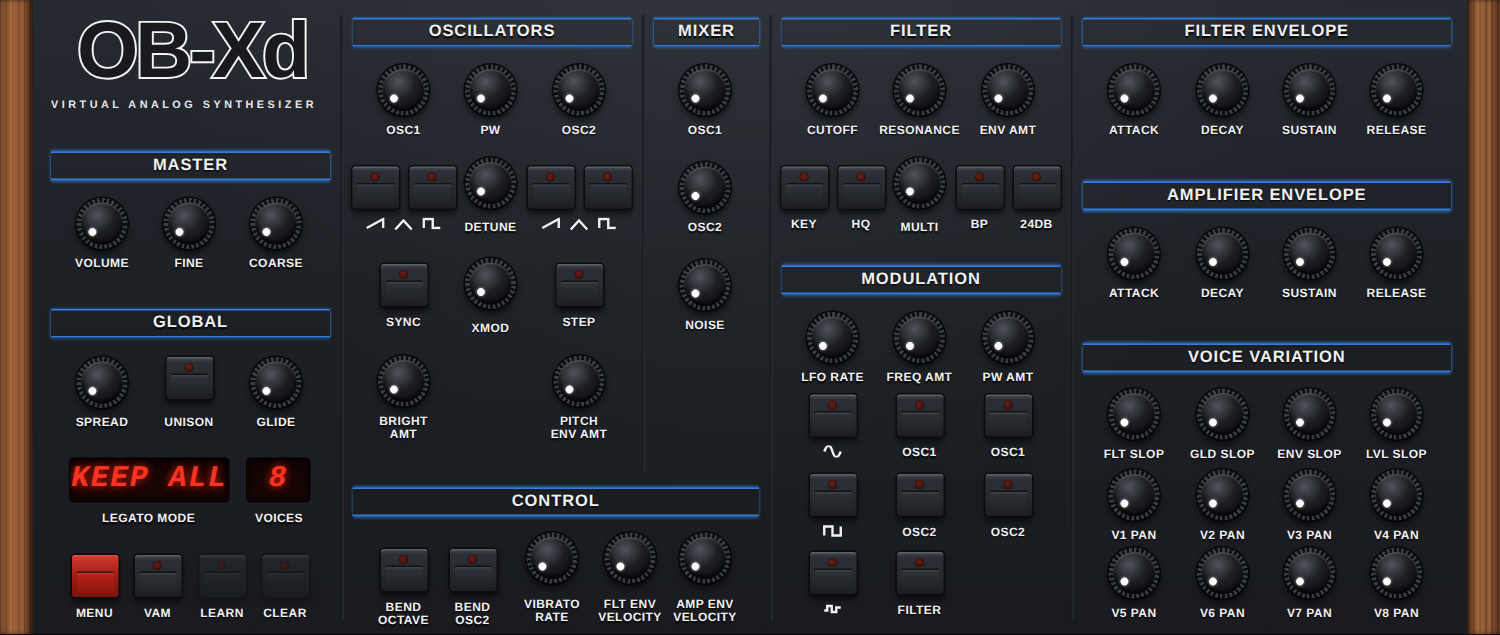Click the RESONANCE knob
Image resolution: width=1500 pixels, height=635 pixels.
919,90
